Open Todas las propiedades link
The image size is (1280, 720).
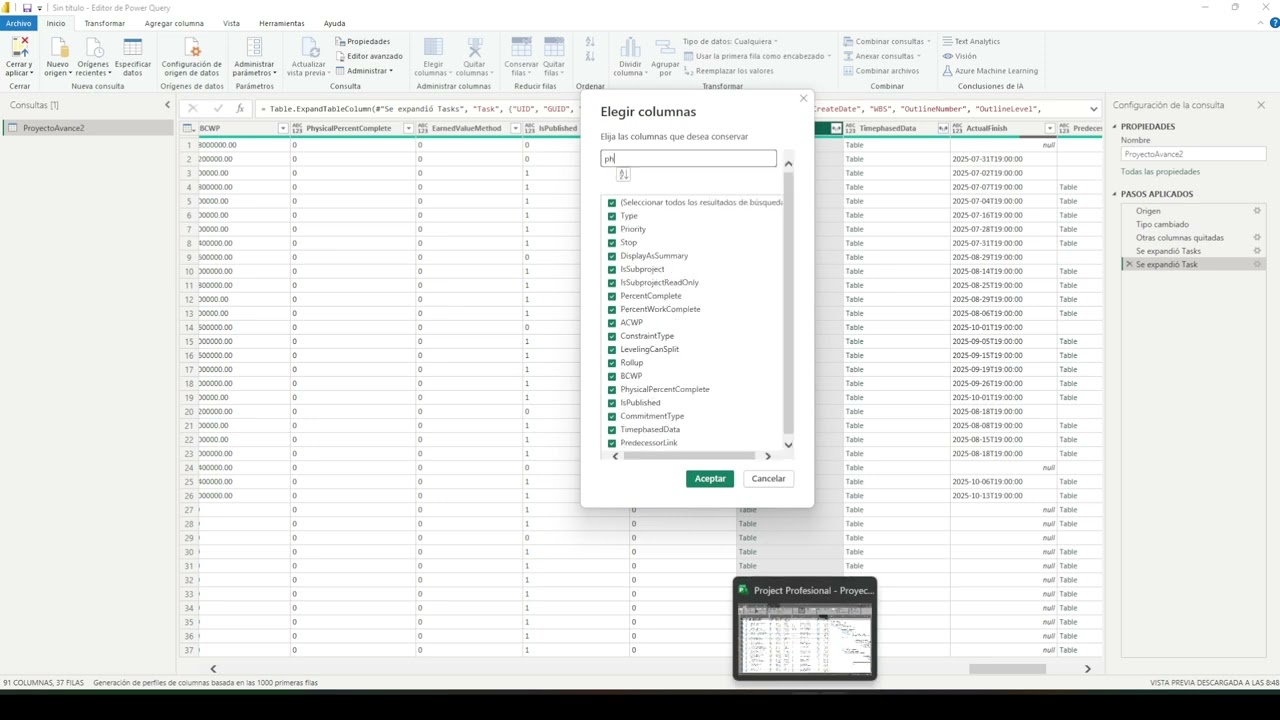point(1158,172)
